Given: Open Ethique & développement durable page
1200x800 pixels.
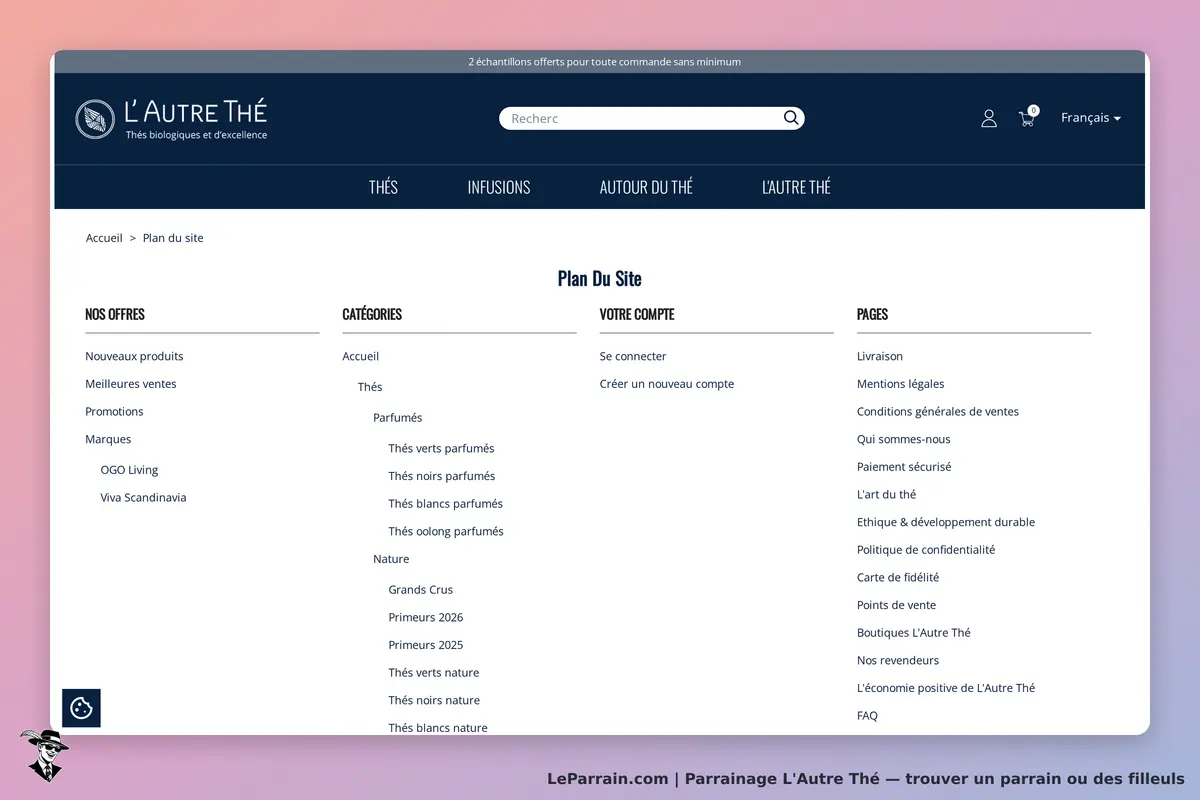Looking at the screenshot, I should 946,522.
